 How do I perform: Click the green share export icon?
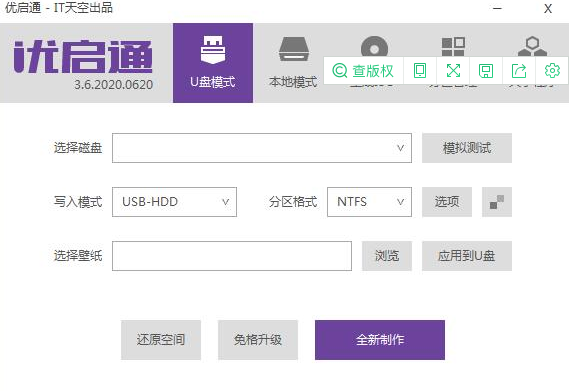pyautogui.click(x=519, y=71)
